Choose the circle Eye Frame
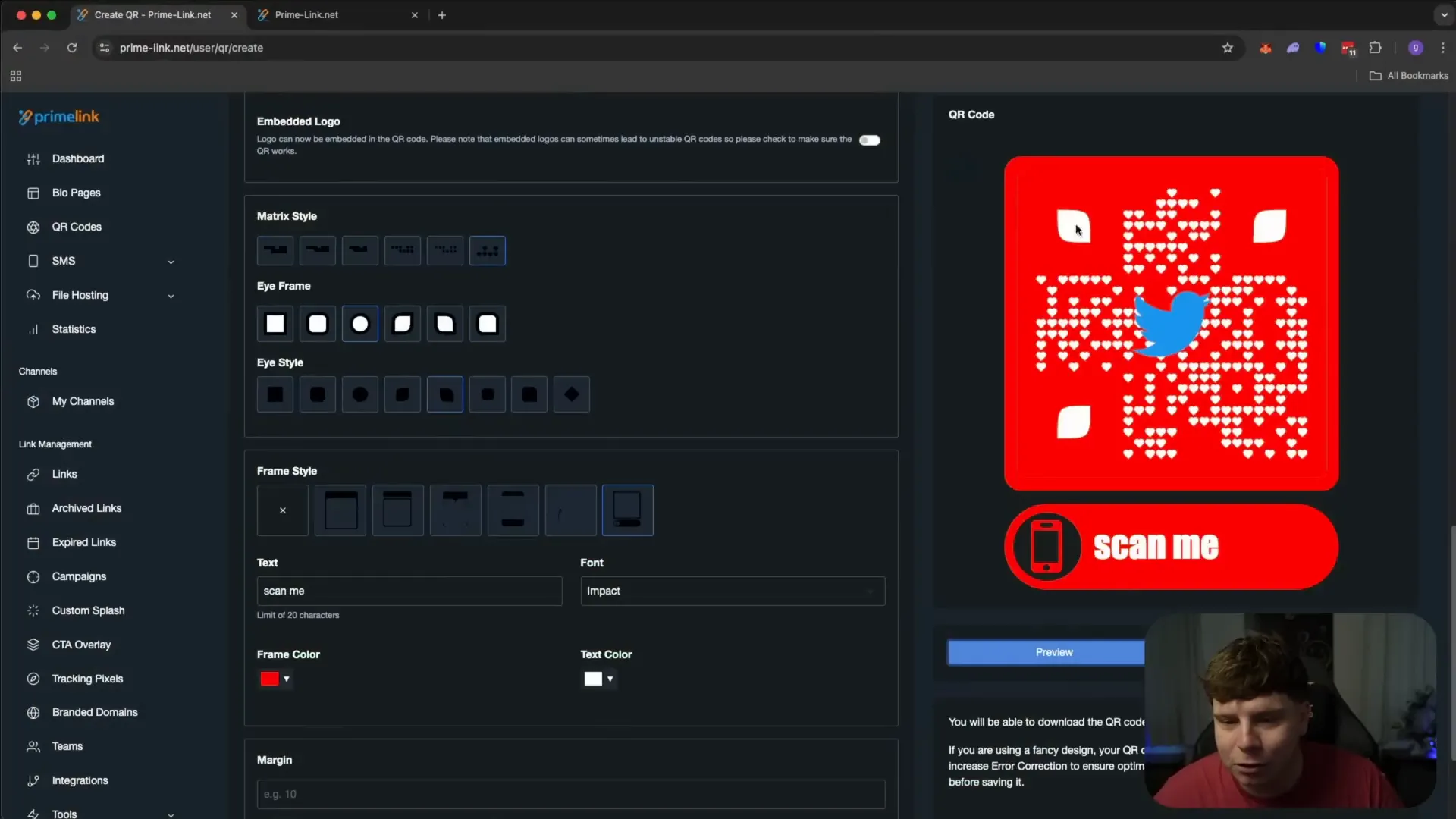Viewport: 1456px width, 819px height. coord(360,324)
